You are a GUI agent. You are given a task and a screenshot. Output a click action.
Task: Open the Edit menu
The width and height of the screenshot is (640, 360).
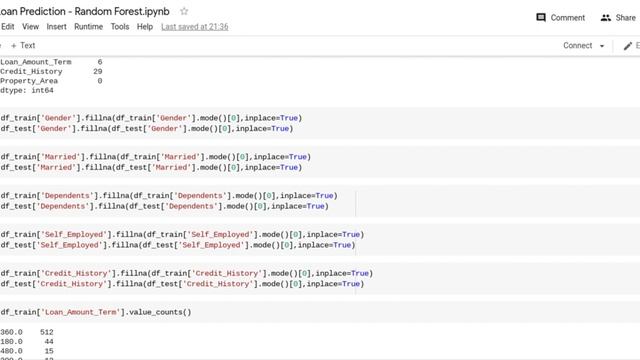(x=7, y=27)
